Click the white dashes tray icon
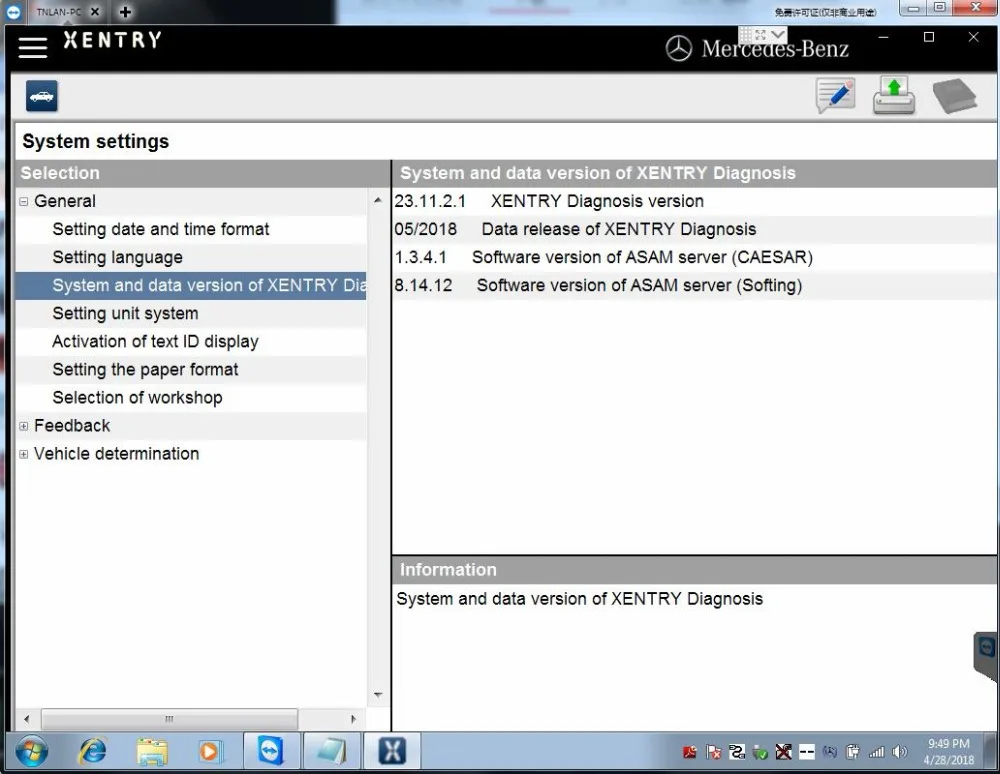Screen dimensions: 1000x774 [x=807, y=753]
